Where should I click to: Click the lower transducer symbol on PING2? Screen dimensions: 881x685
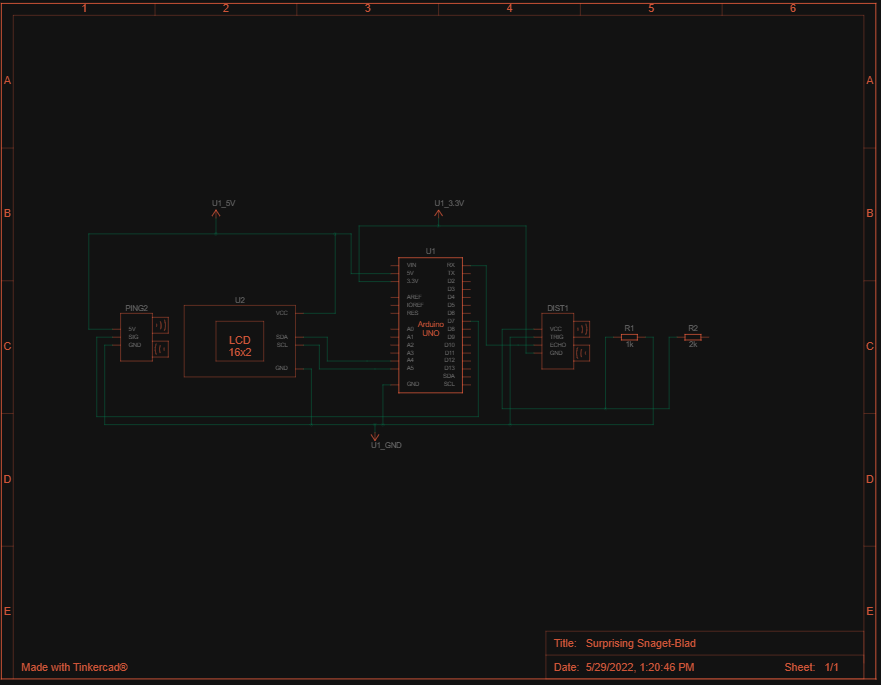(160, 349)
